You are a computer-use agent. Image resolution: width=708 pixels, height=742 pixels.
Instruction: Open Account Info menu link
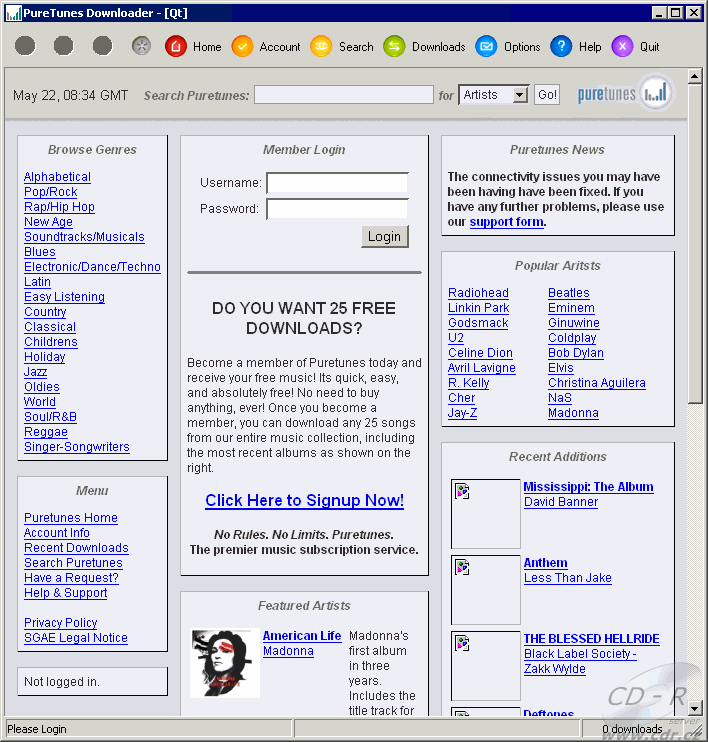(x=57, y=533)
